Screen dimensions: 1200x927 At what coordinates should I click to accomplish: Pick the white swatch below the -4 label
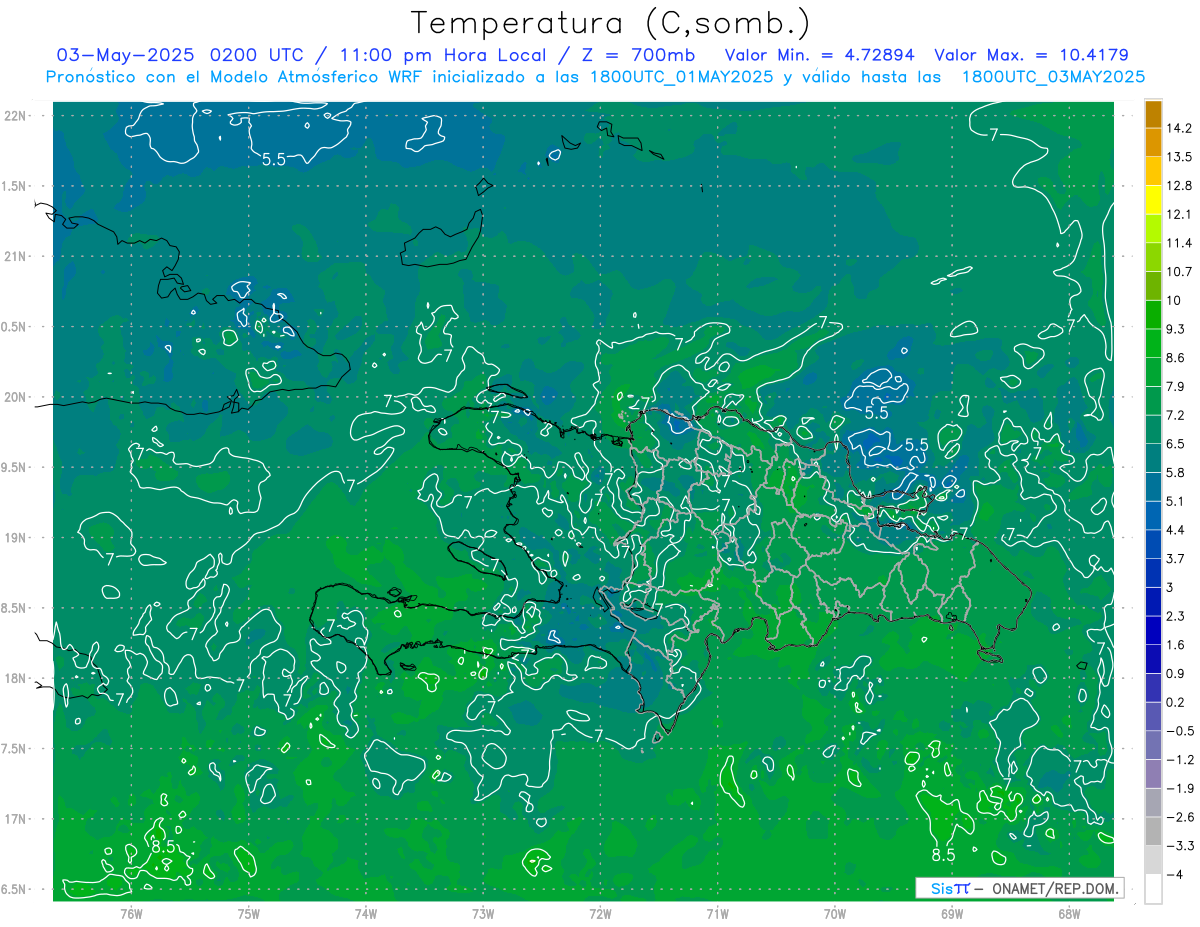[1153, 889]
